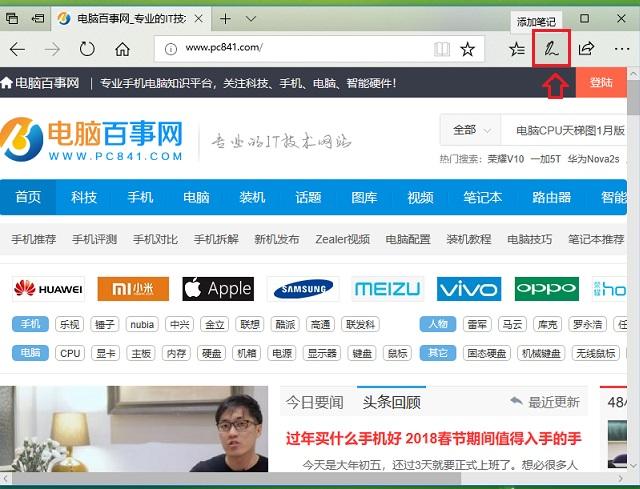Open the browser Settings and more menu
This screenshot has width=640, height=489.
point(622,49)
